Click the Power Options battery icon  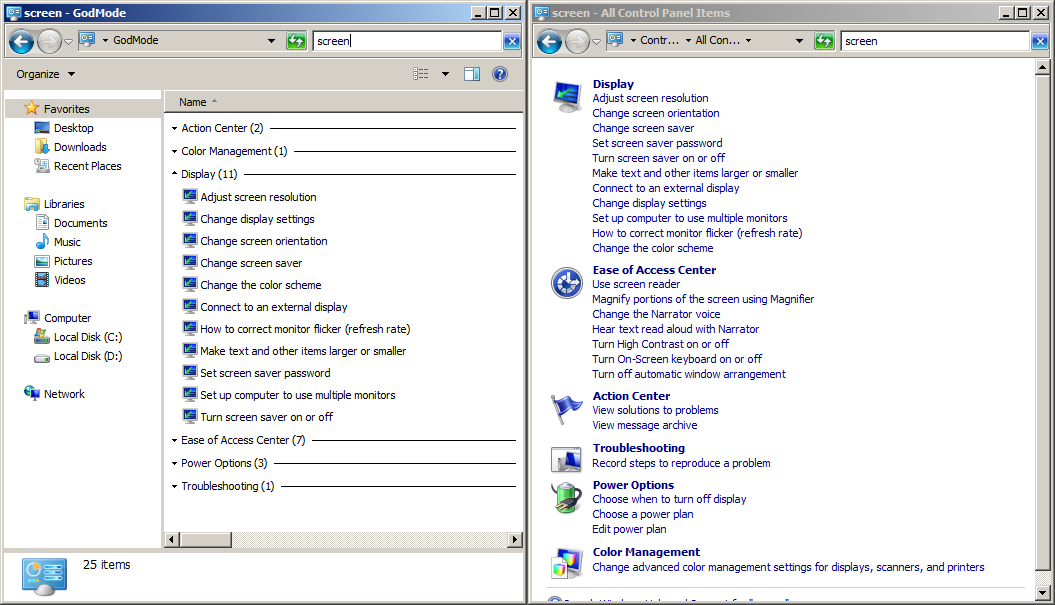(567, 498)
